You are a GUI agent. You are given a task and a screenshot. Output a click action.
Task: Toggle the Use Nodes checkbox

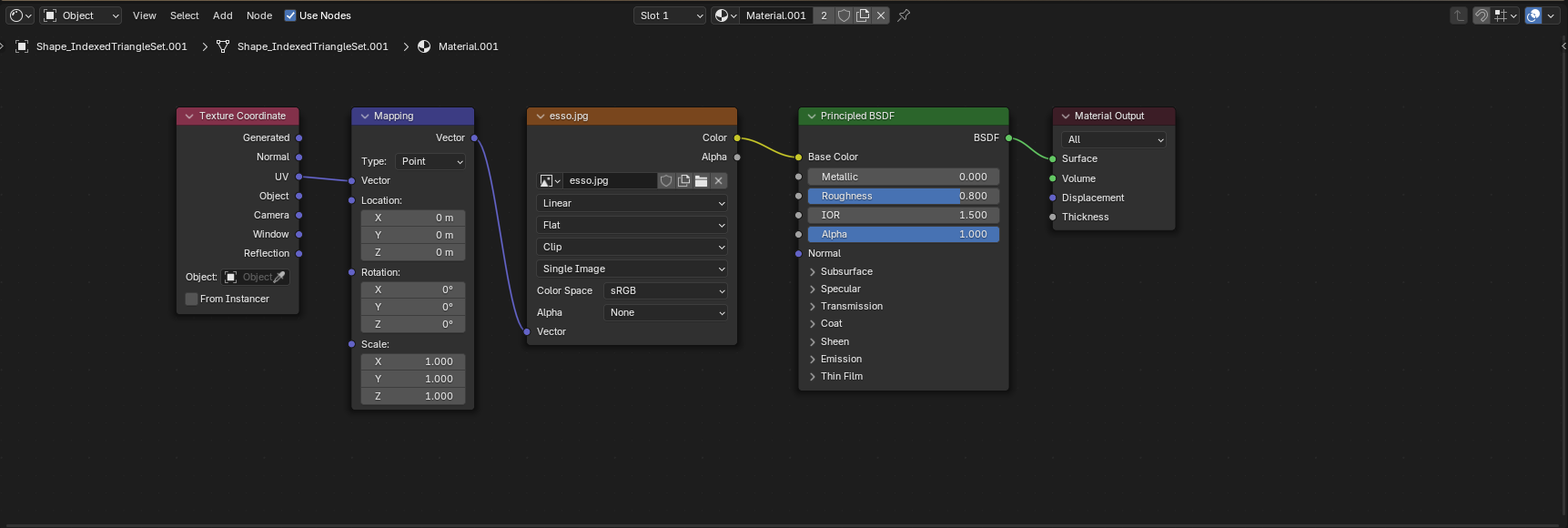coord(290,15)
